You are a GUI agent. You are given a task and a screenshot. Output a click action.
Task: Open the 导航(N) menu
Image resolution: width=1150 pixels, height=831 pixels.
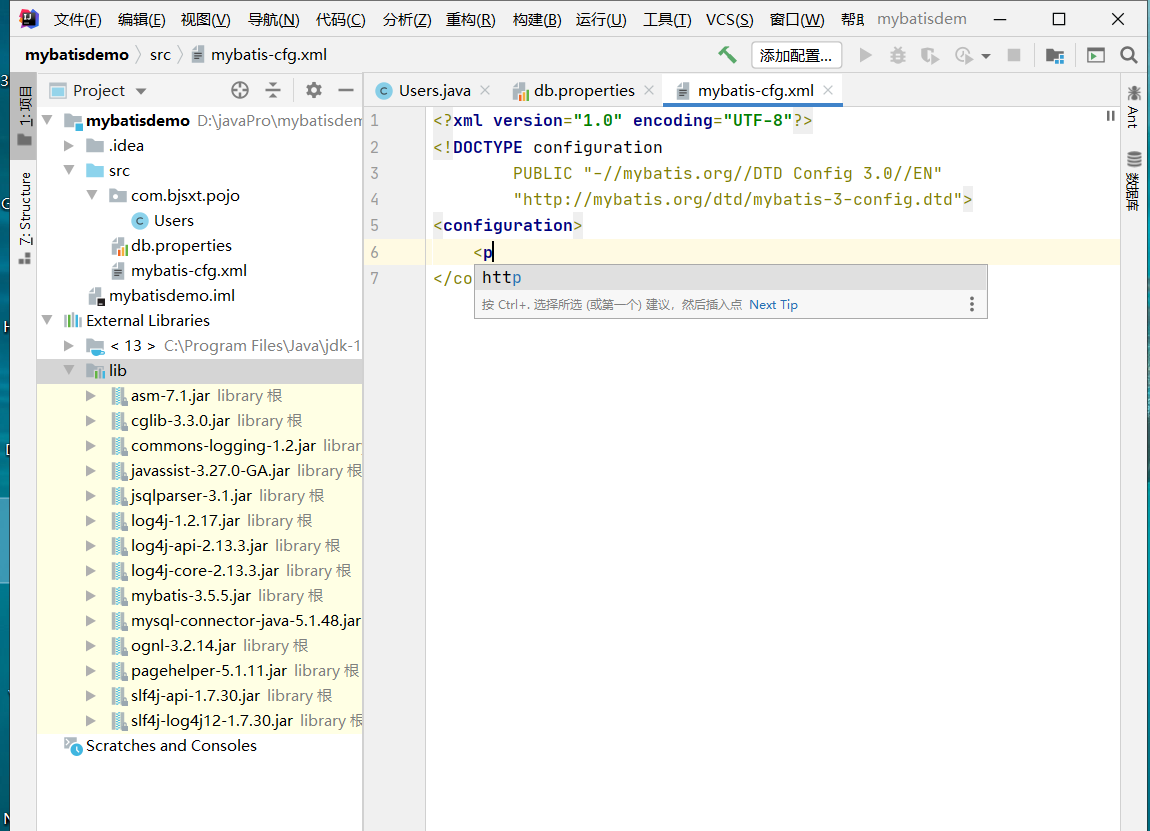coord(274,19)
